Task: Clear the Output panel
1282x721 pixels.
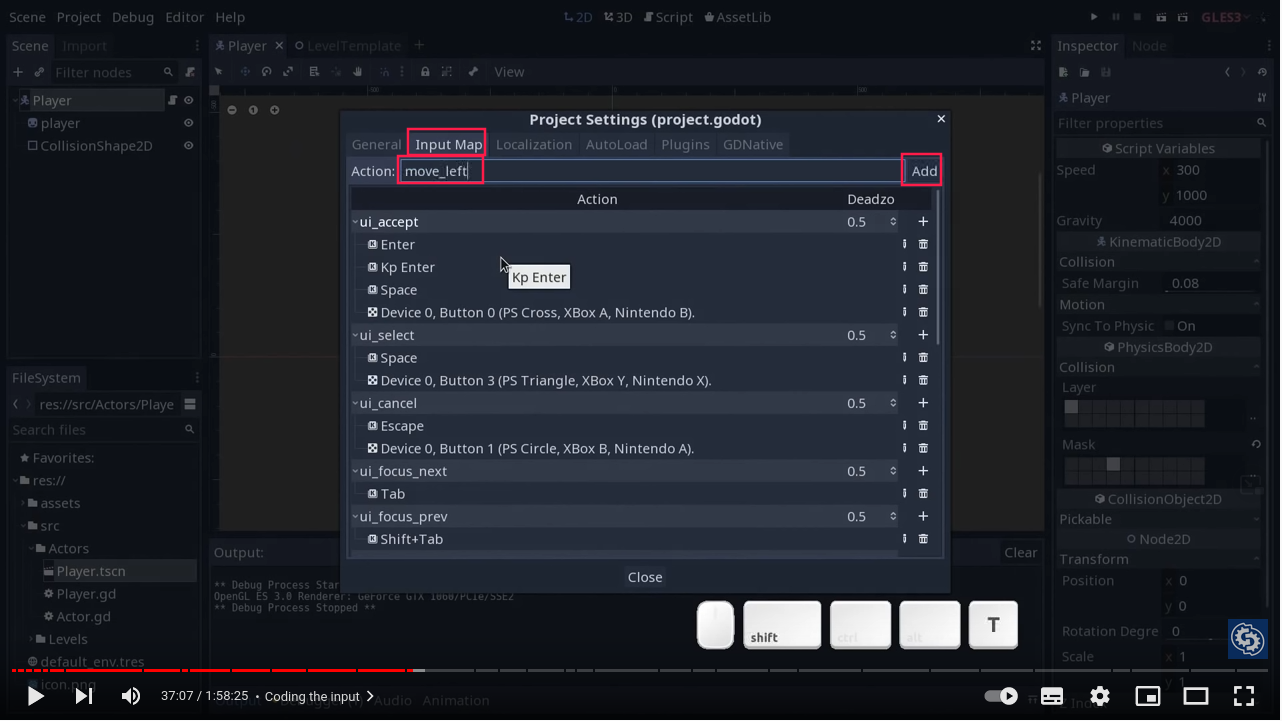Action: point(1020,552)
